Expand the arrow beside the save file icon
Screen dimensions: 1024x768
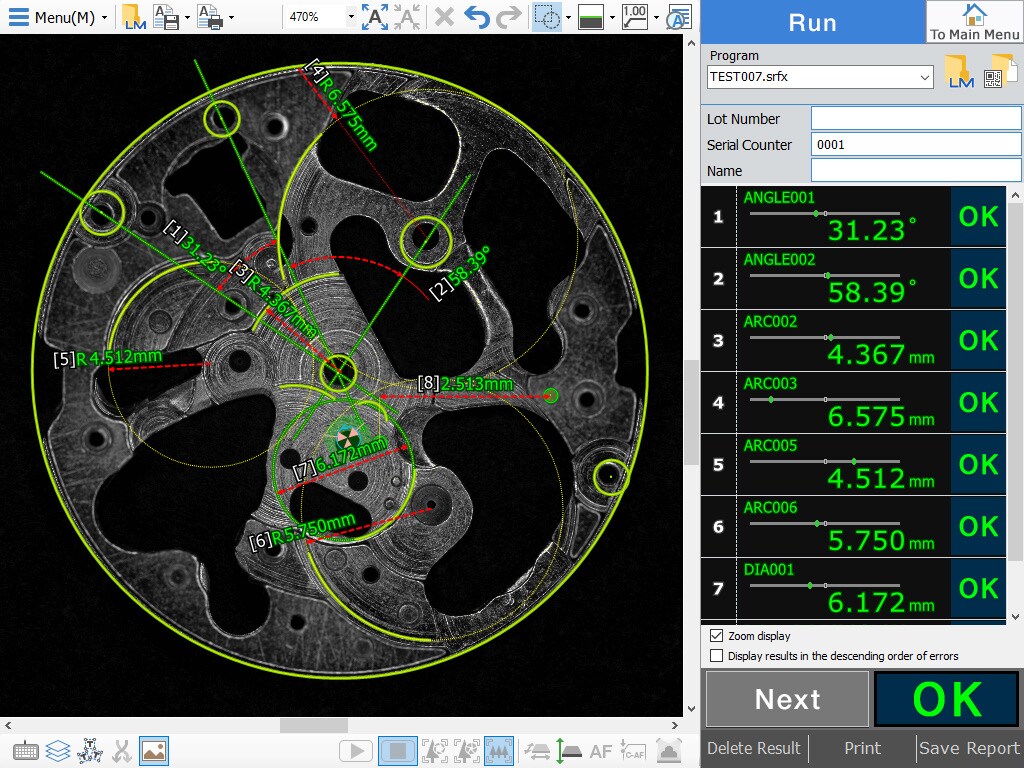pos(187,17)
